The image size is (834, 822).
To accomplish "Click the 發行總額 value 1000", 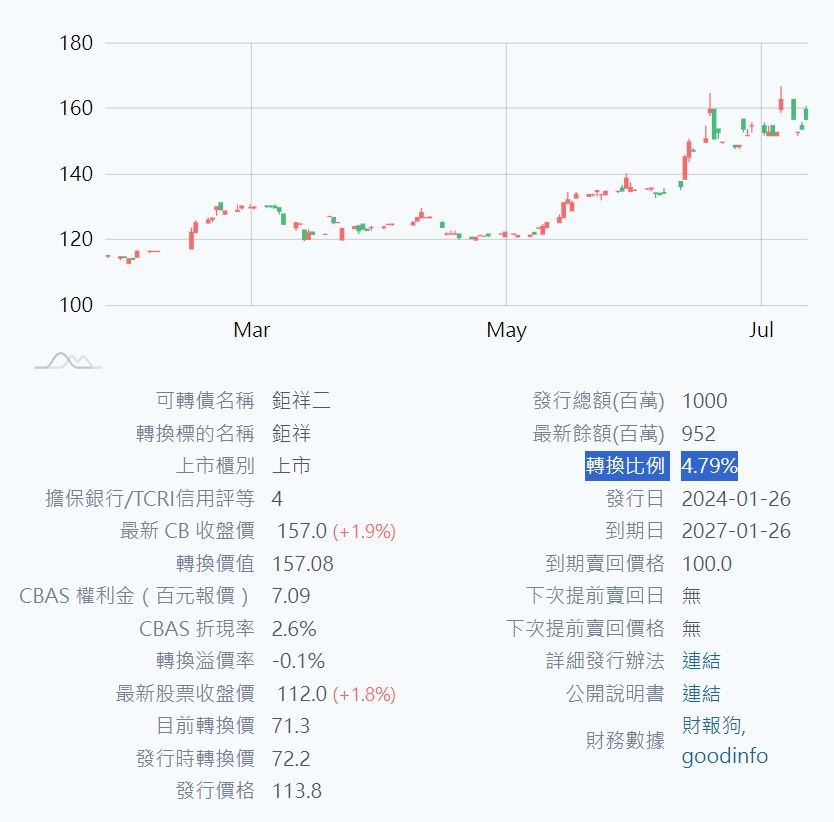I will pos(704,401).
